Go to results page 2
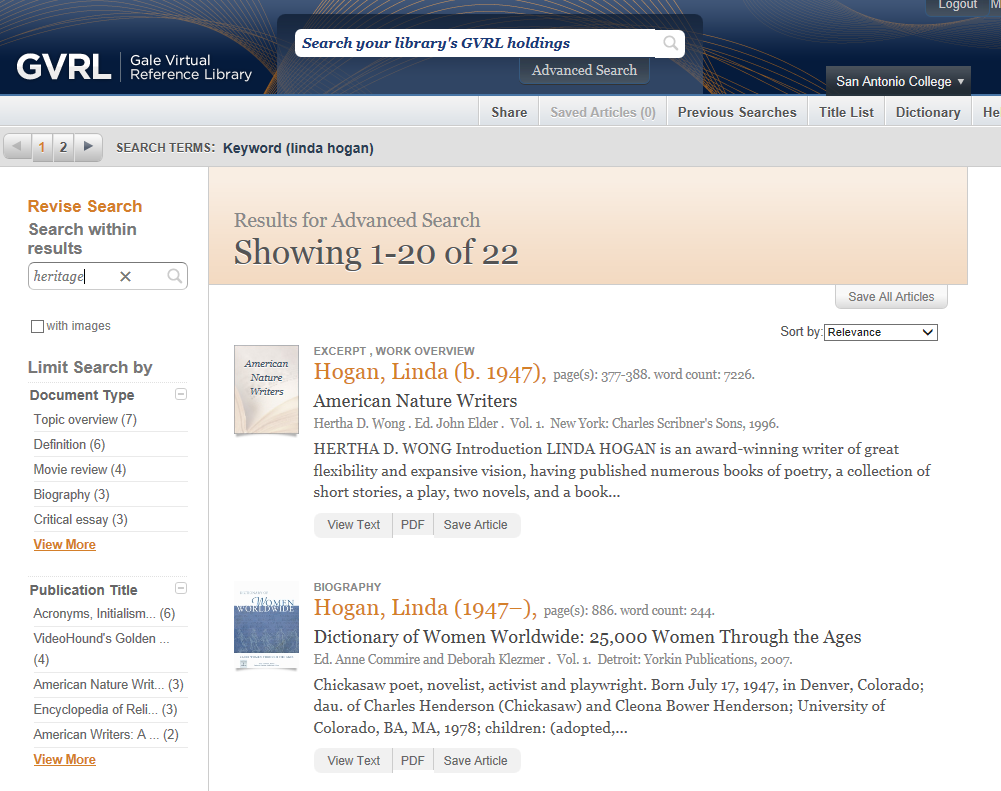This screenshot has width=1001, height=791. coord(63,147)
